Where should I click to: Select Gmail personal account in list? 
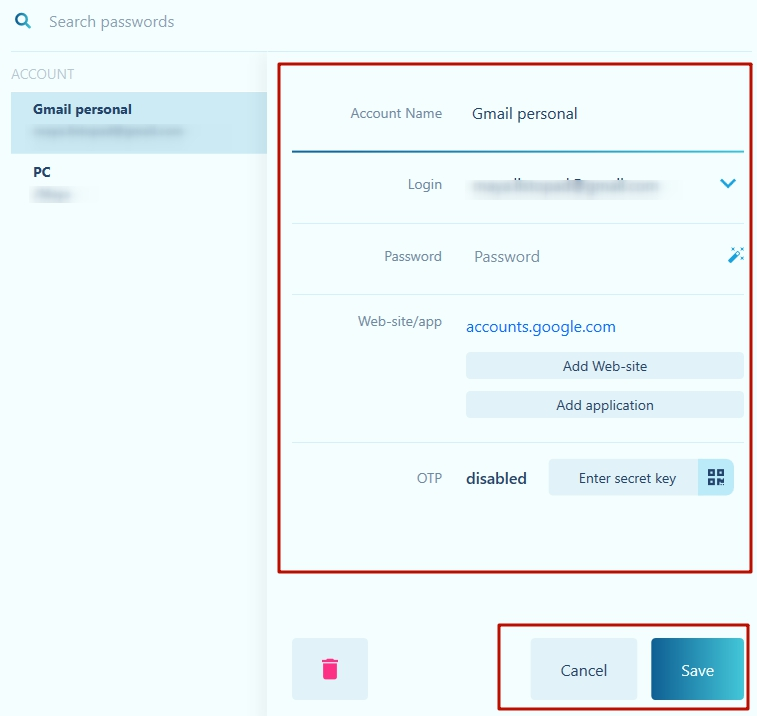(138, 120)
